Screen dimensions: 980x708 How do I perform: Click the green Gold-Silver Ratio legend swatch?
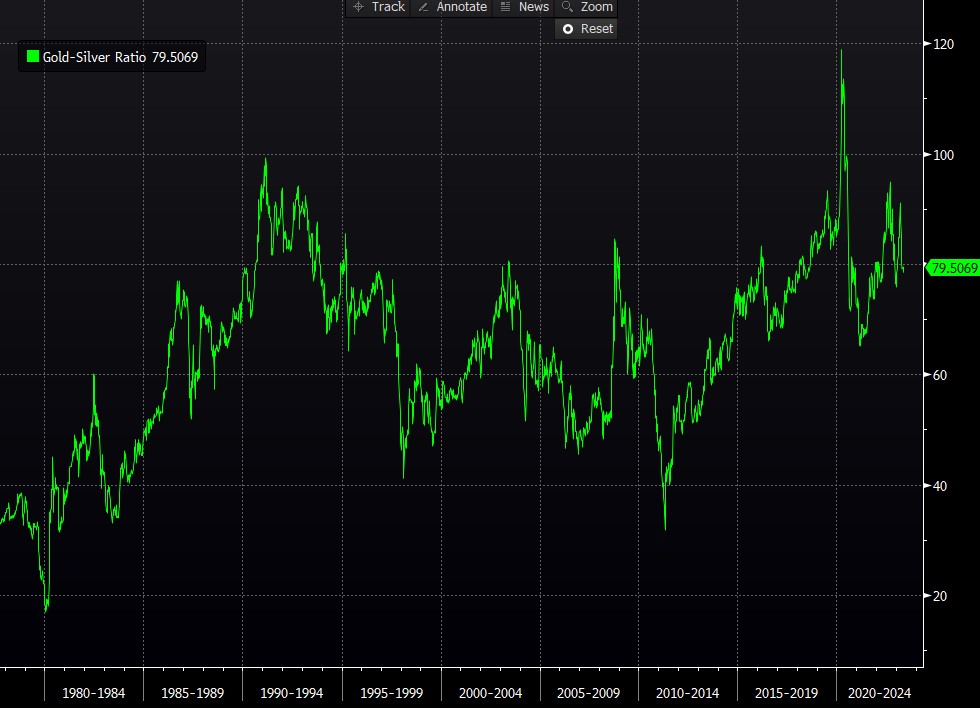[32, 56]
